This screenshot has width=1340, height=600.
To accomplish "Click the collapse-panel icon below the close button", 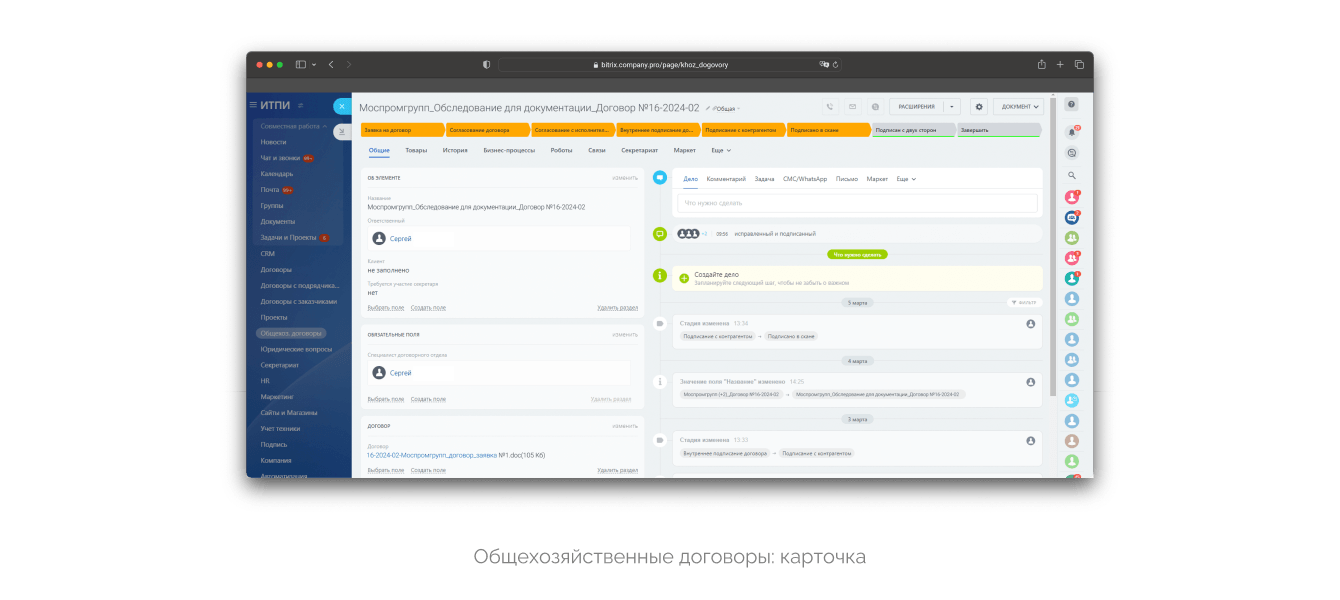I will 342,131.
